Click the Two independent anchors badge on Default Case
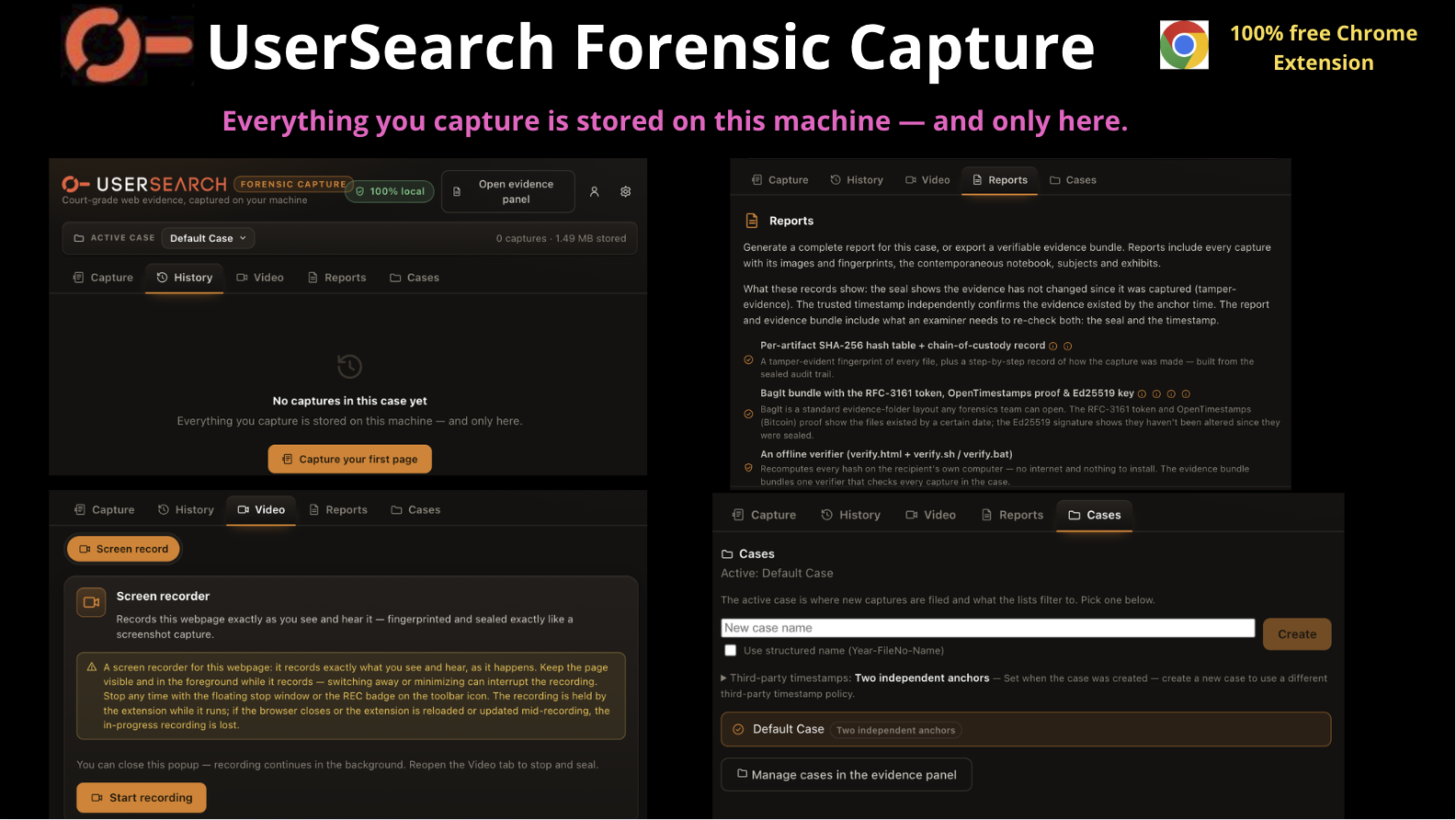Viewport: 1456px width, 820px height. pos(896,731)
